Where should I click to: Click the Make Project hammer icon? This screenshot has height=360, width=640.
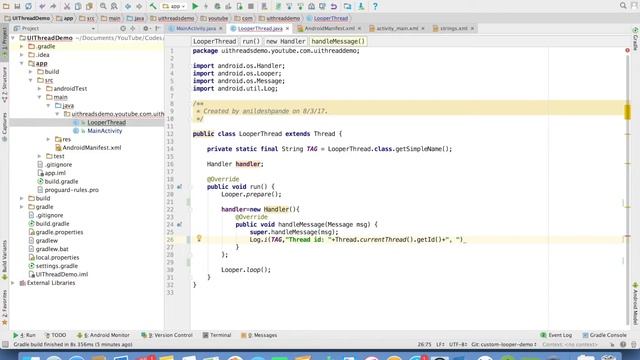[x=153, y=6]
